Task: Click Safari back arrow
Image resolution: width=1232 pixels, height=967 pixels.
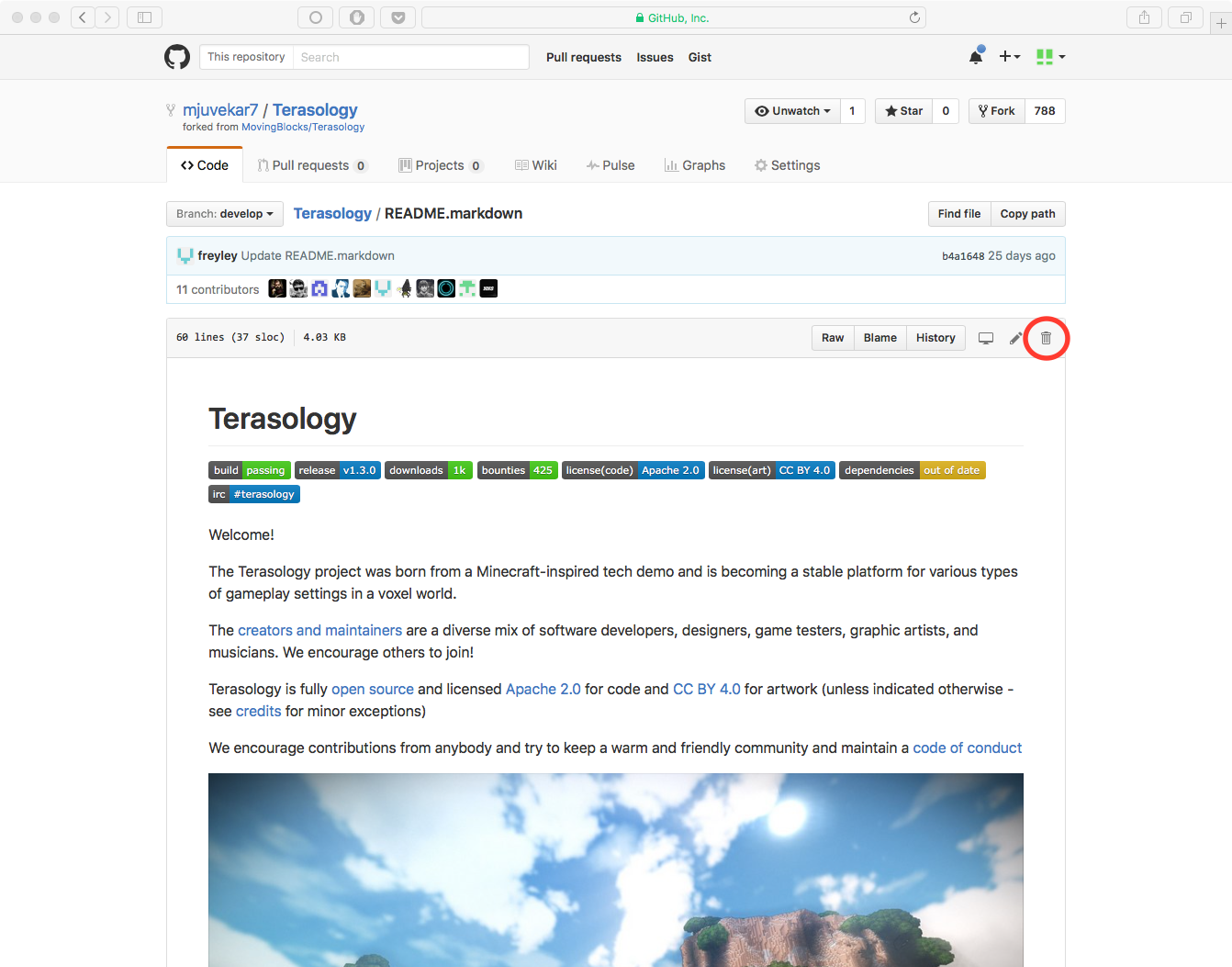Action: click(x=83, y=17)
